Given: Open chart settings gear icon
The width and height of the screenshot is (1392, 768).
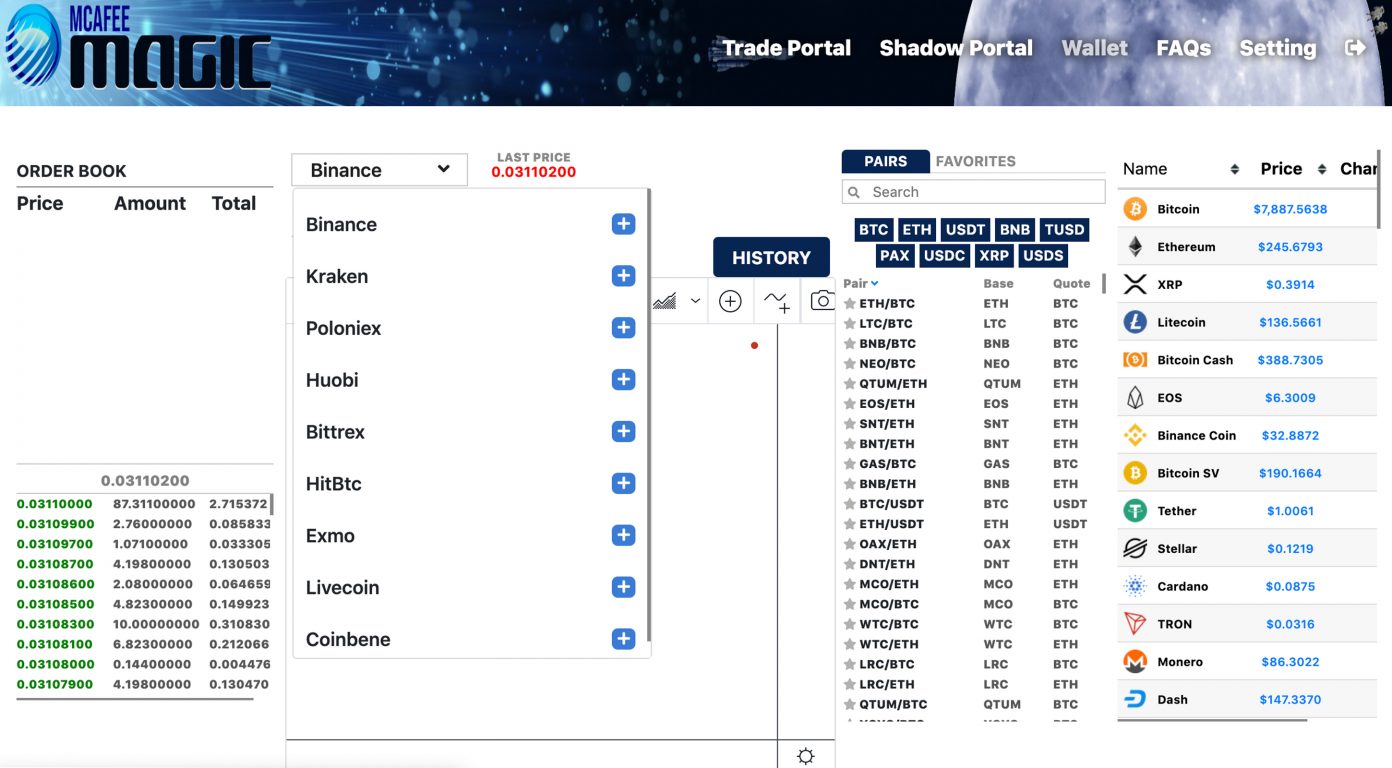Looking at the screenshot, I should 805,756.
